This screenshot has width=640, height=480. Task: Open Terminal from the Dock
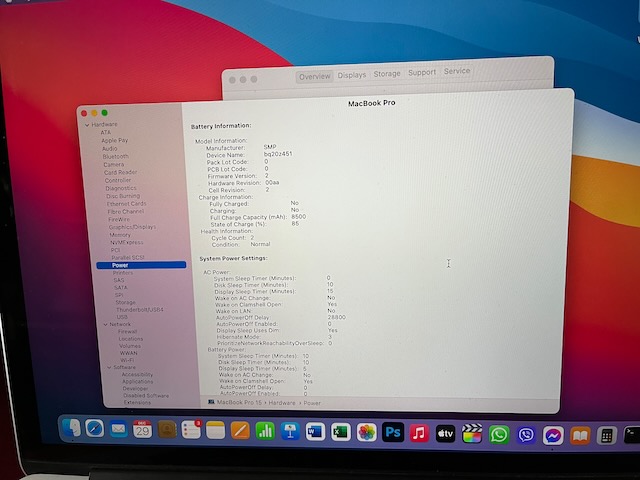[632, 435]
